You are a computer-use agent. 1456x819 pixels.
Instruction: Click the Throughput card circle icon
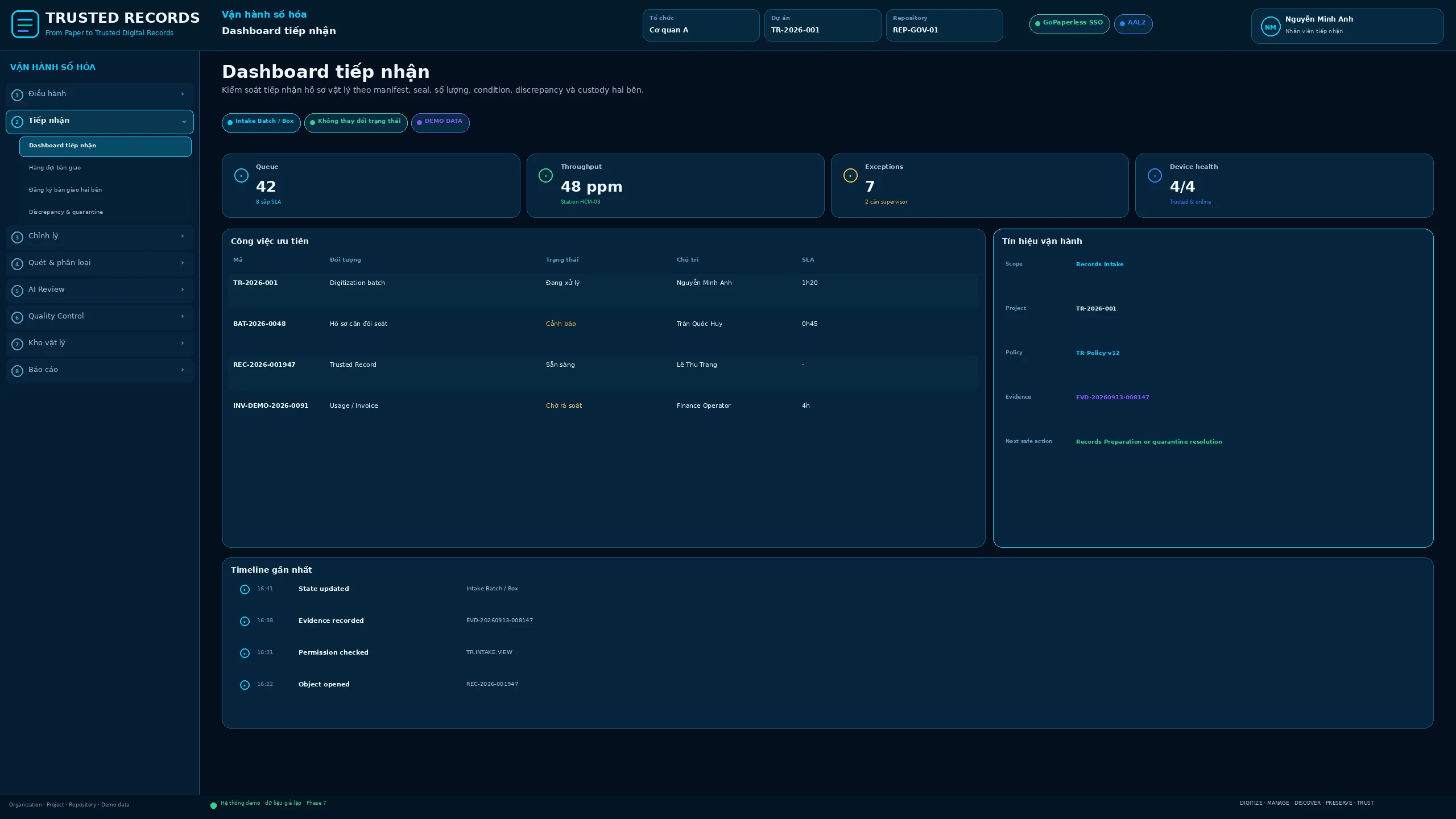(x=545, y=176)
